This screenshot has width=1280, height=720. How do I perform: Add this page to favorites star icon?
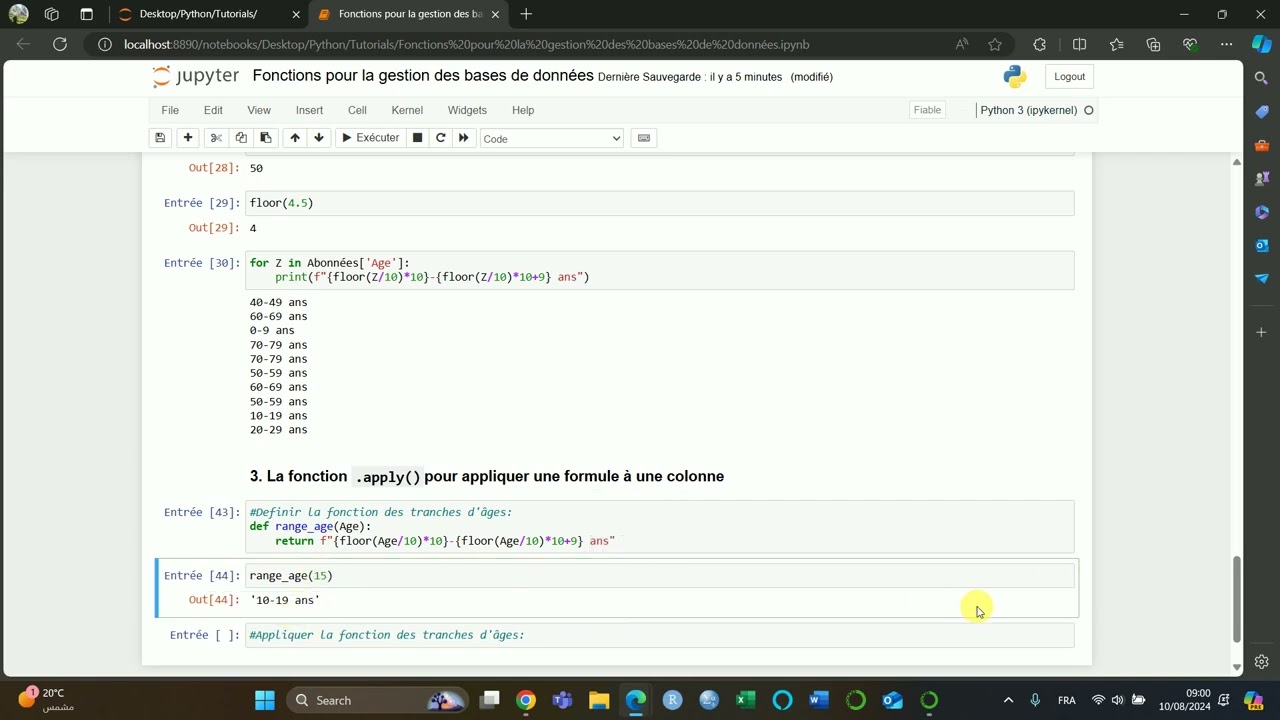click(995, 44)
